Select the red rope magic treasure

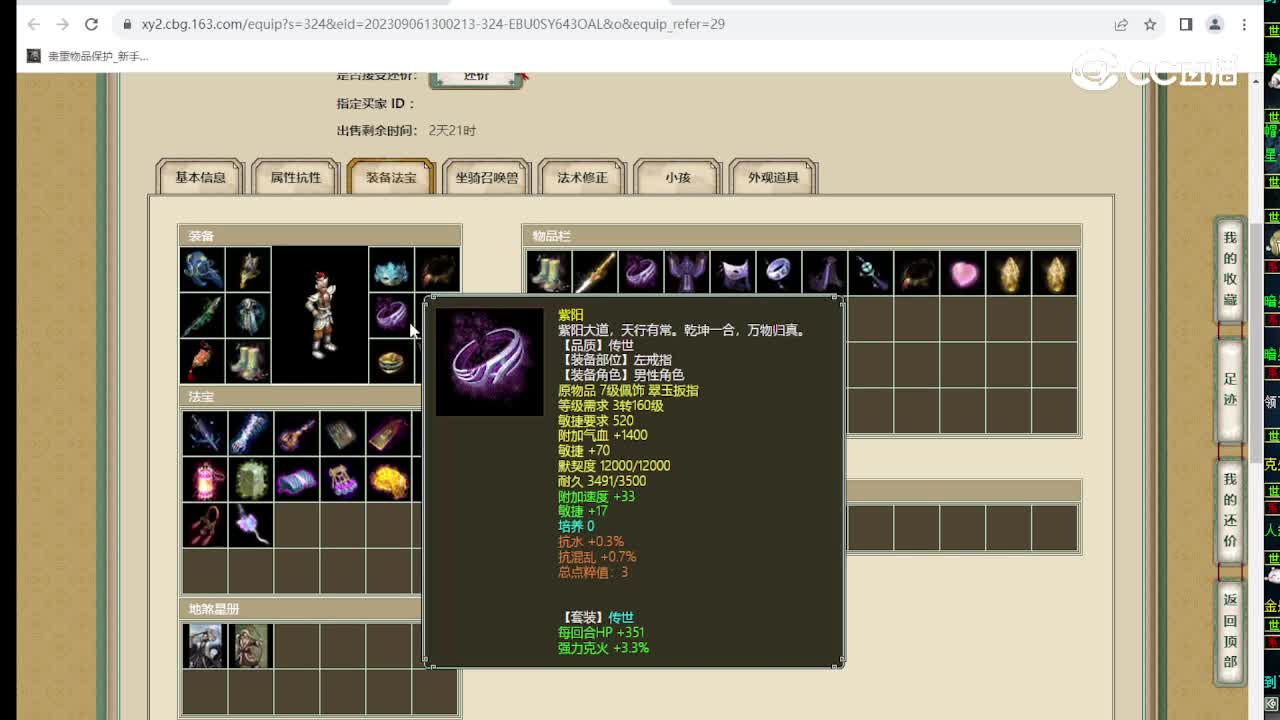(204, 525)
